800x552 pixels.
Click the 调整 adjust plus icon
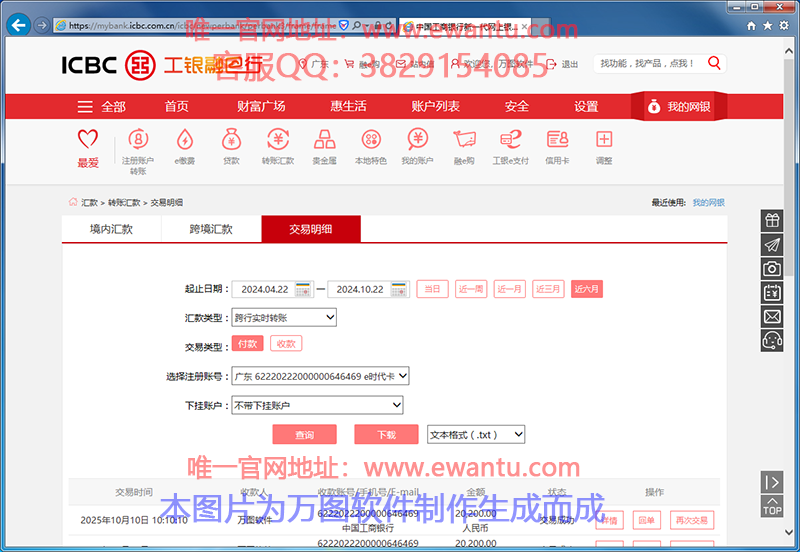(x=604, y=139)
